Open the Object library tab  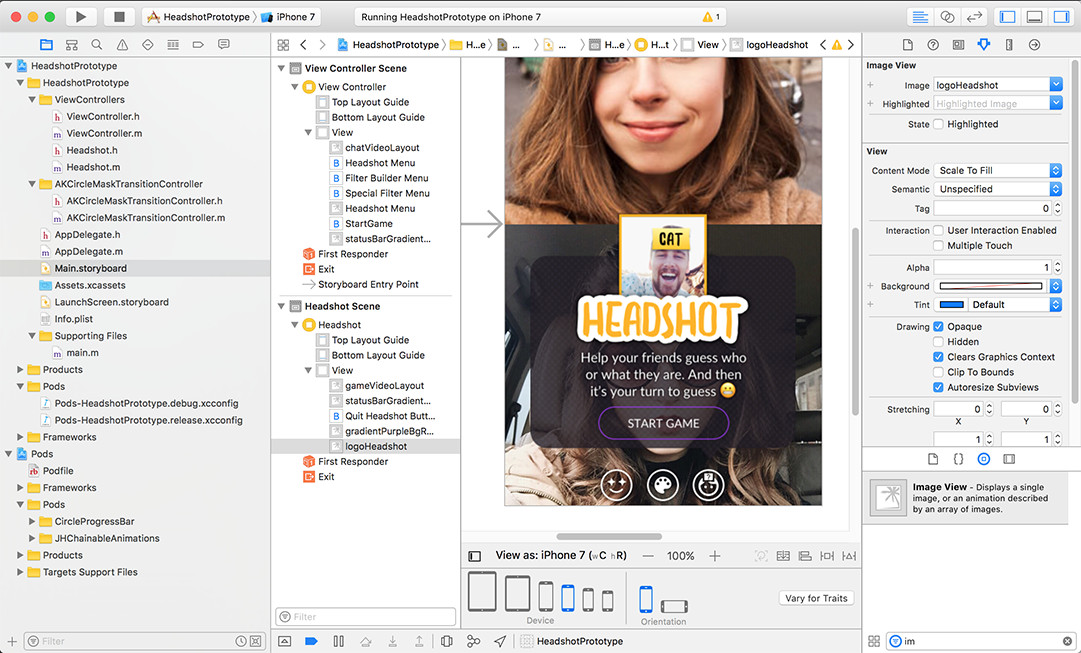(983, 459)
